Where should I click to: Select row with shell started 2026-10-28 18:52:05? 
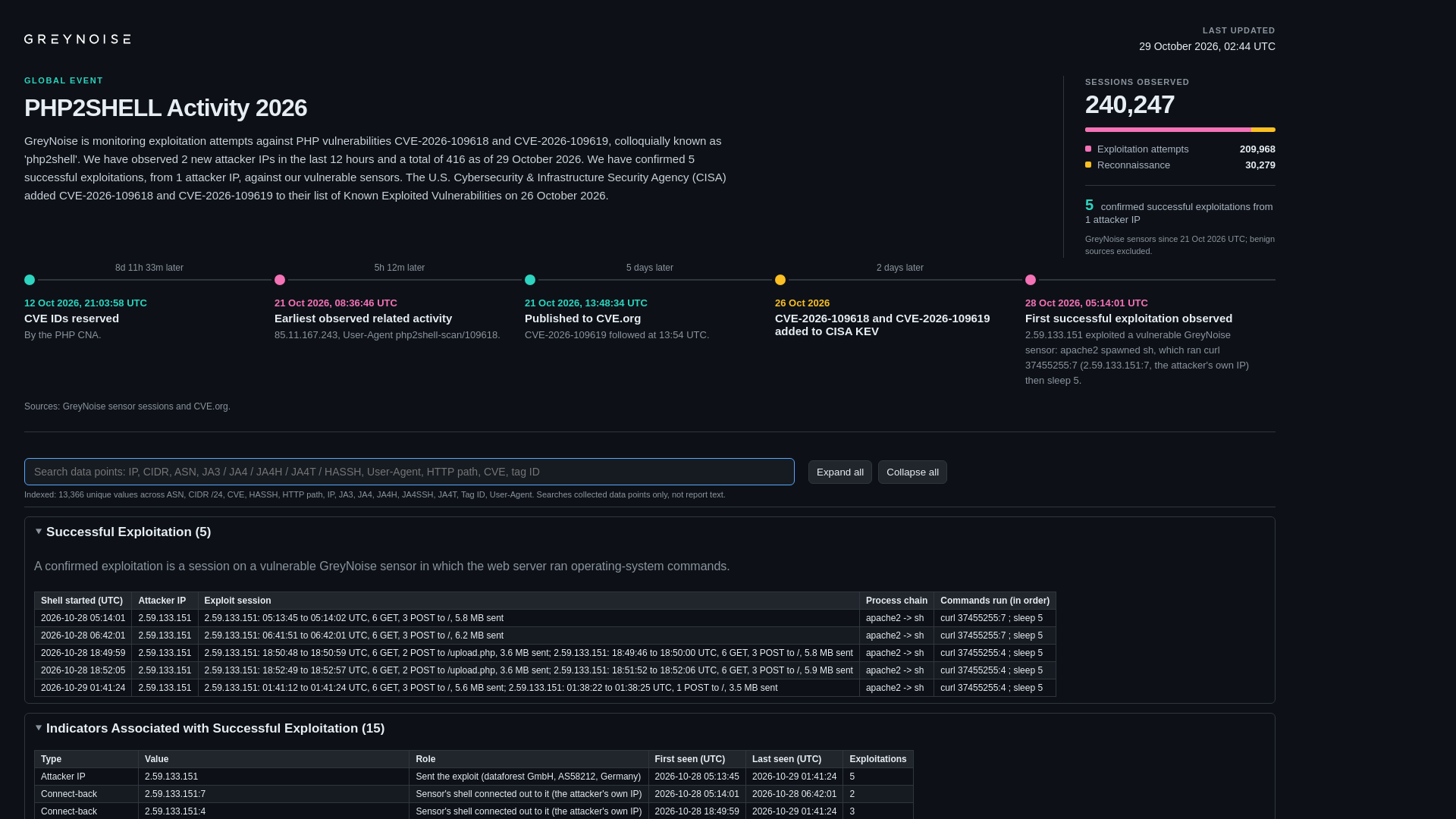545,670
